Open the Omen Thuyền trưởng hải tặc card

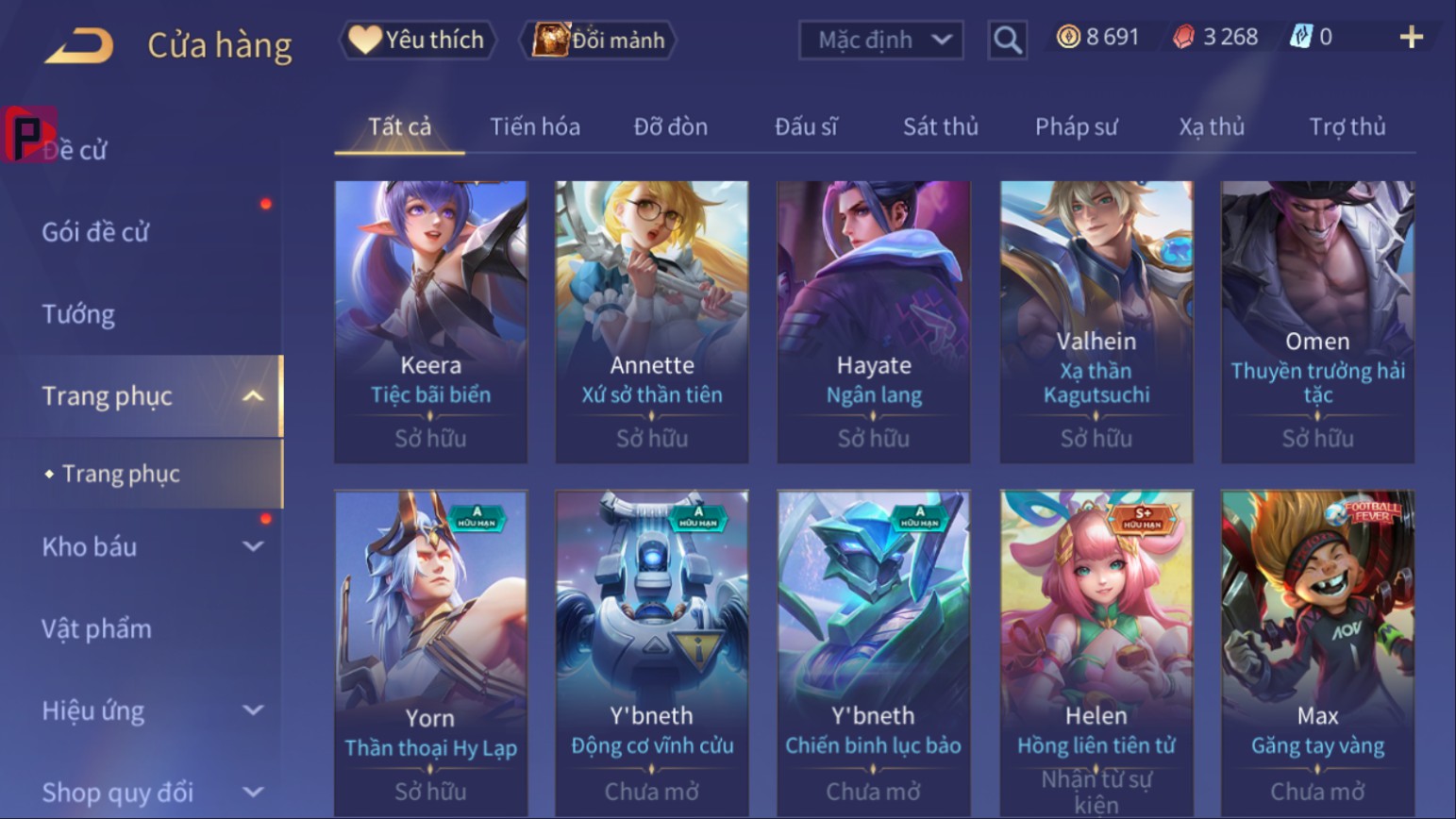point(1317,322)
